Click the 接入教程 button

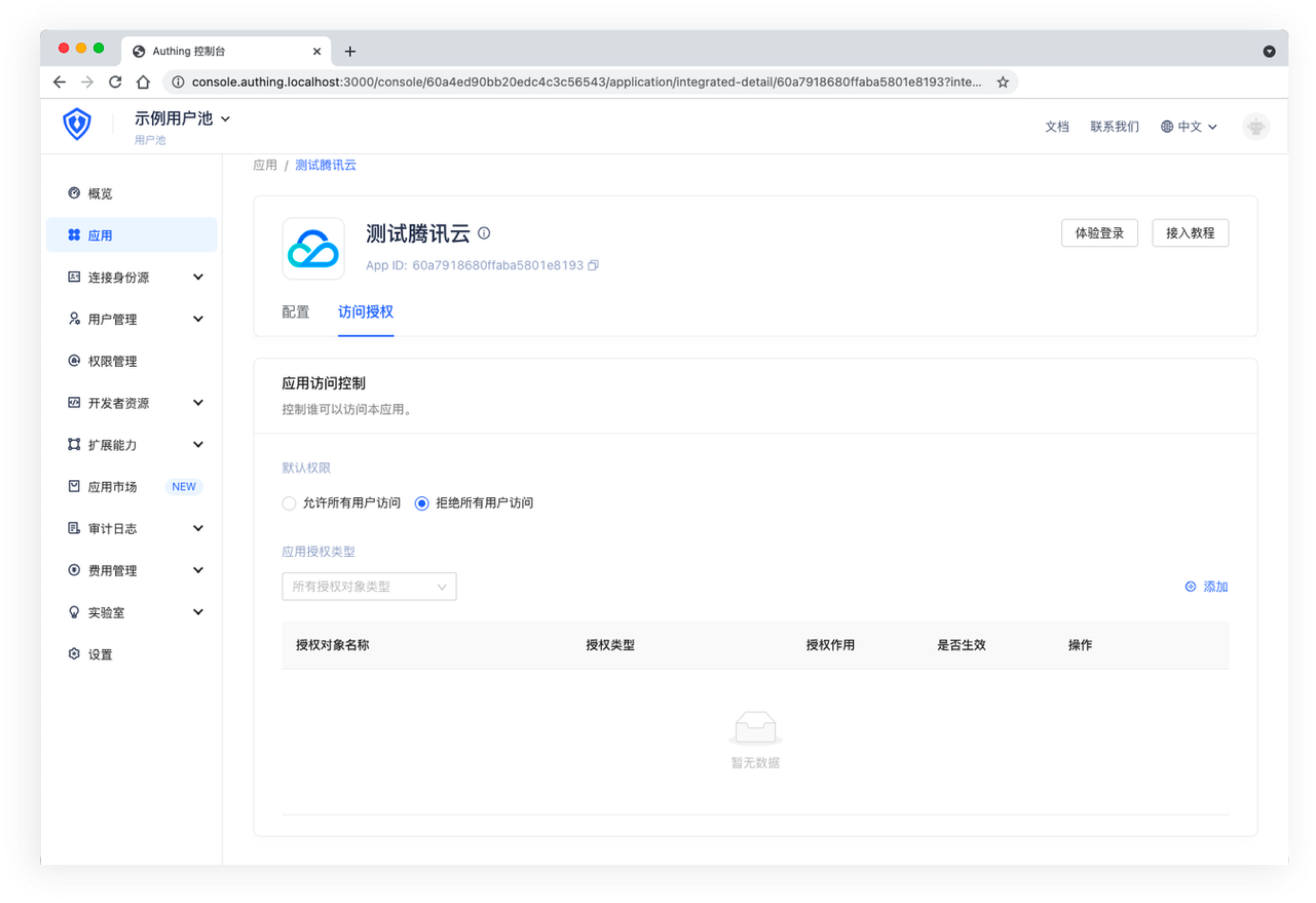pyautogui.click(x=1190, y=233)
